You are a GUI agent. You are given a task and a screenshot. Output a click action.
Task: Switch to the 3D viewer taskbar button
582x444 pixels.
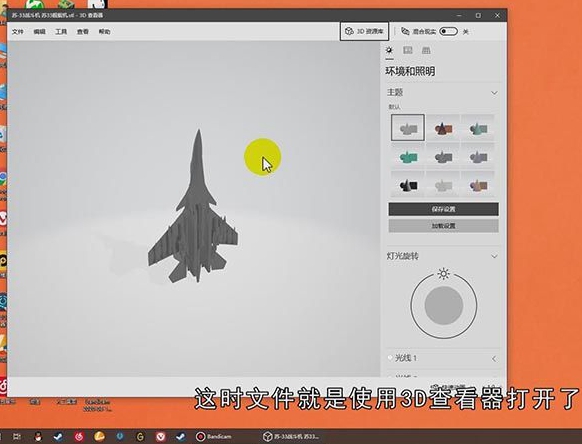(291, 437)
